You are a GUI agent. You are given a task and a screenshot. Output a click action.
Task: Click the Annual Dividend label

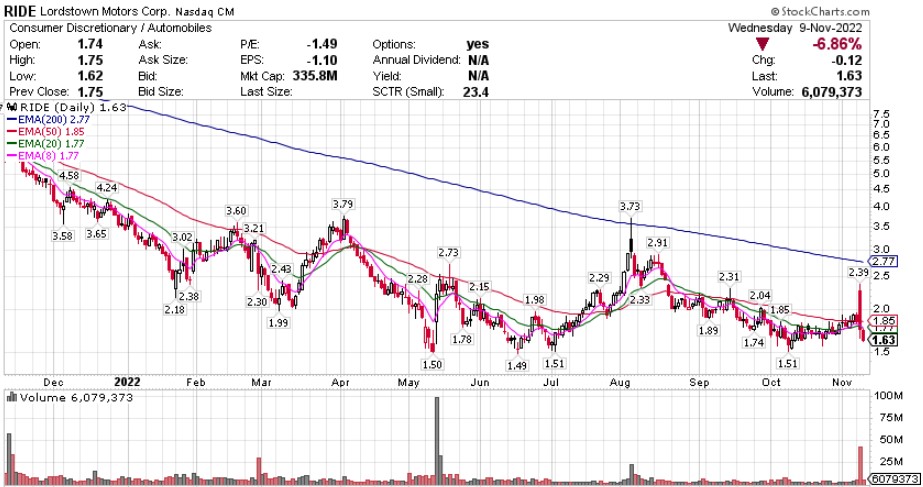tap(416, 60)
